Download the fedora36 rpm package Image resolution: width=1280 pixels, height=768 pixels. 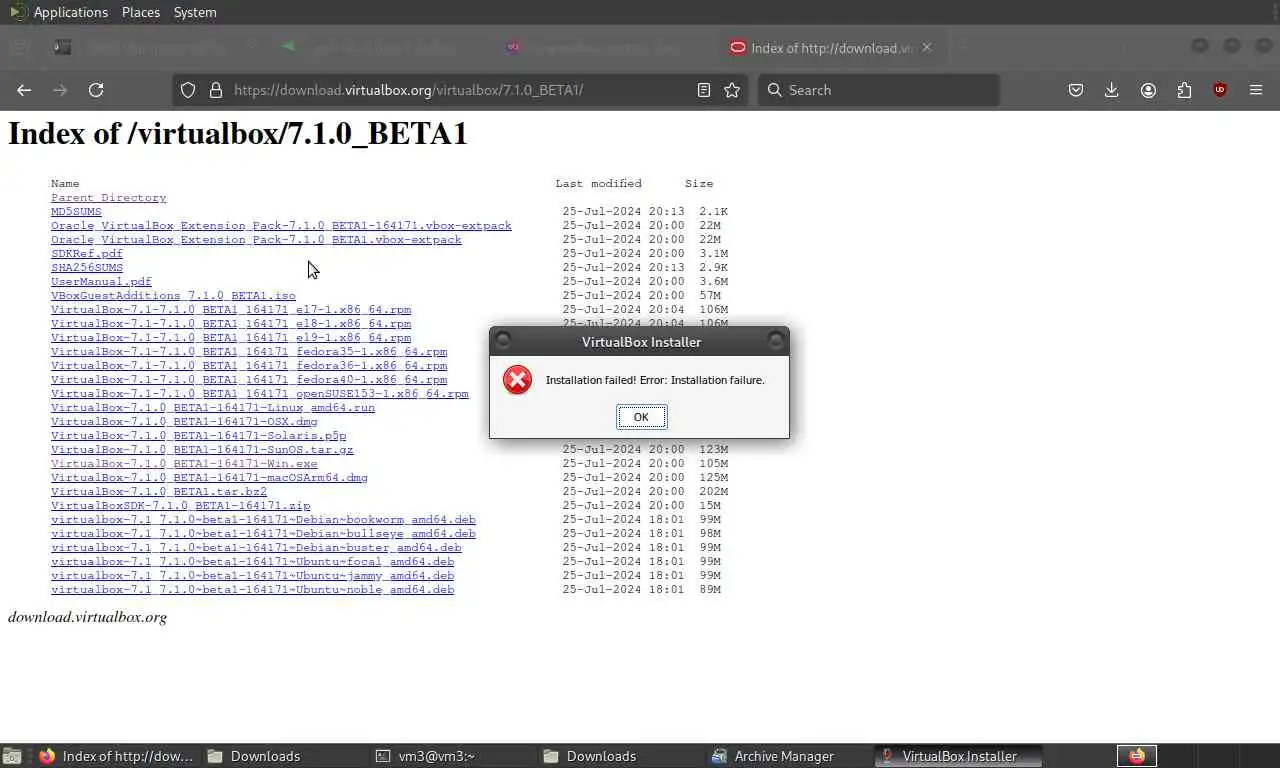[x=249, y=366]
